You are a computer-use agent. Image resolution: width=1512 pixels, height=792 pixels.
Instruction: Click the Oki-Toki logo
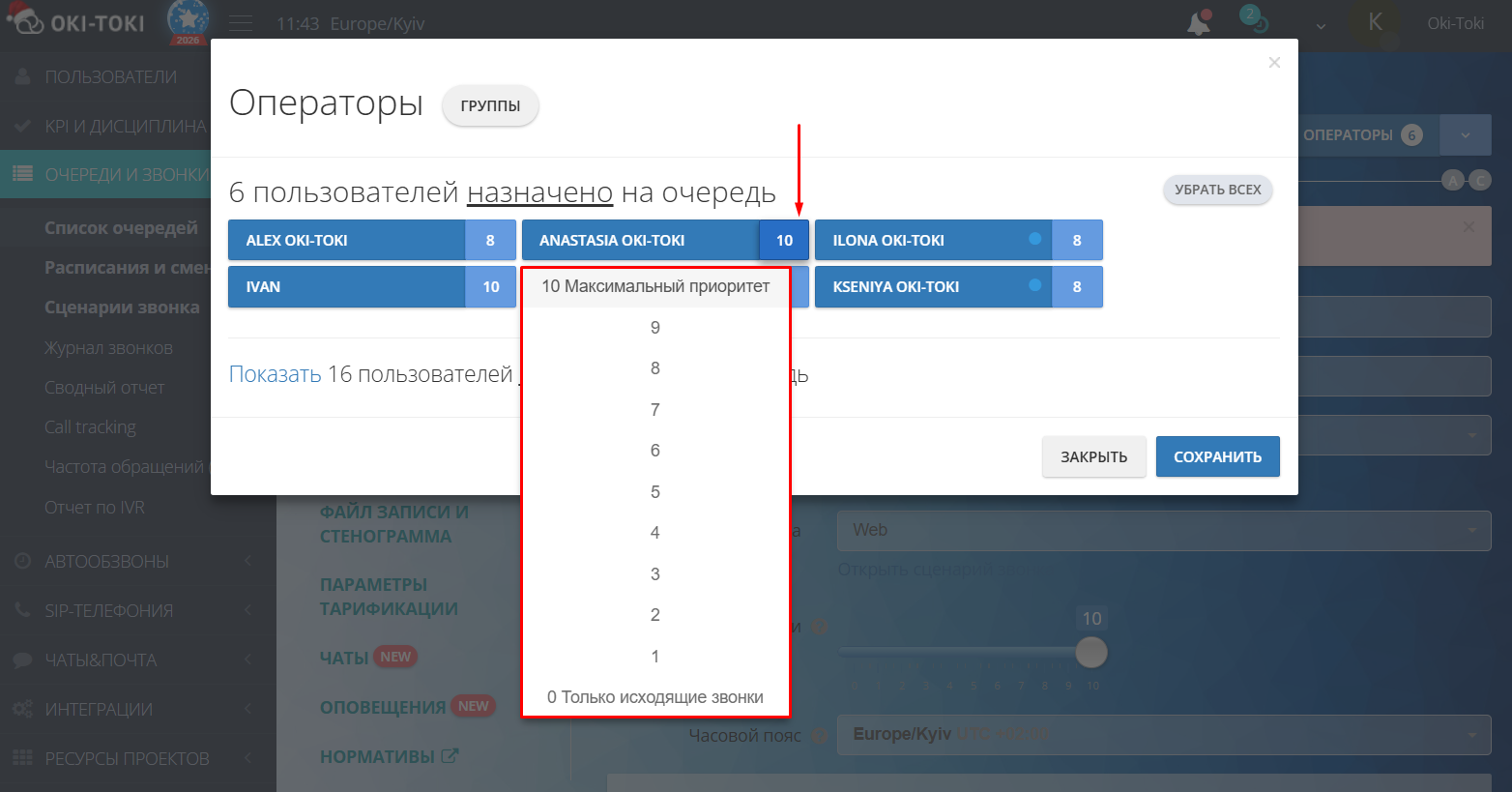(x=77, y=21)
